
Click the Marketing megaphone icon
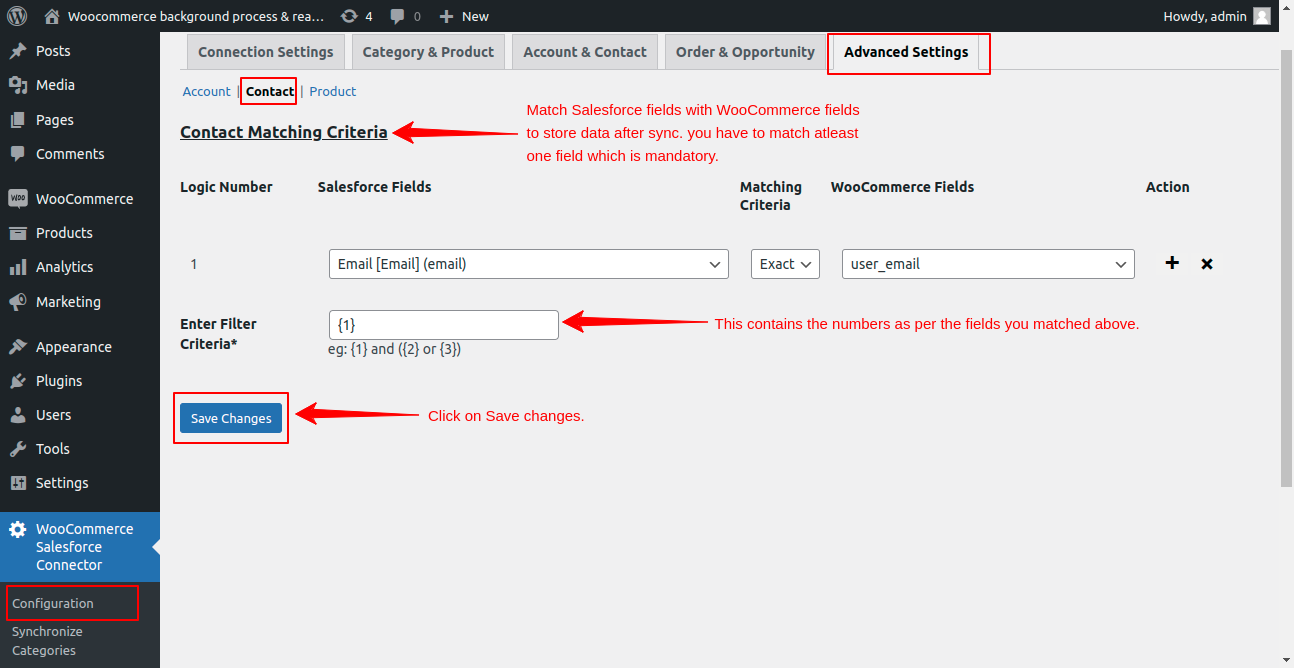click(17, 301)
